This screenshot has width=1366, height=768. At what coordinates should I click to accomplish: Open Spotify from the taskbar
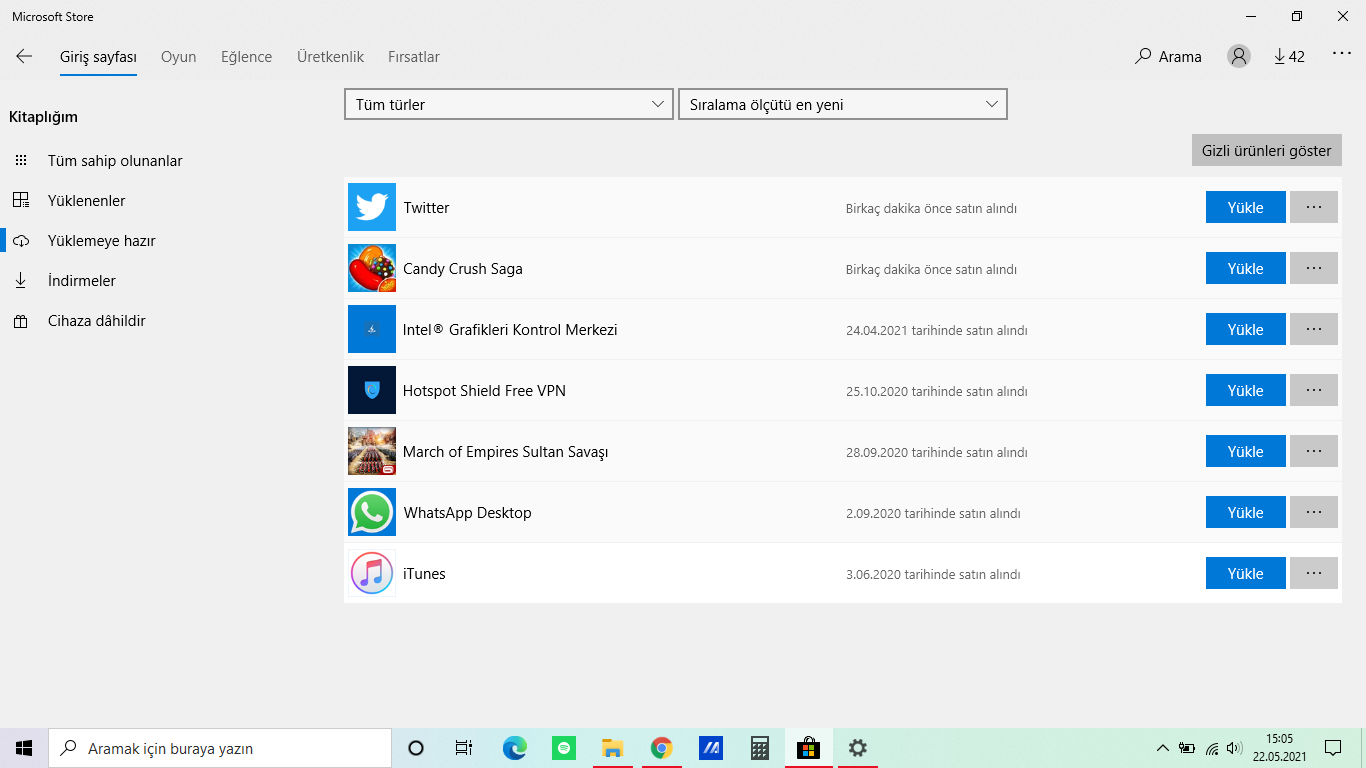click(563, 748)
